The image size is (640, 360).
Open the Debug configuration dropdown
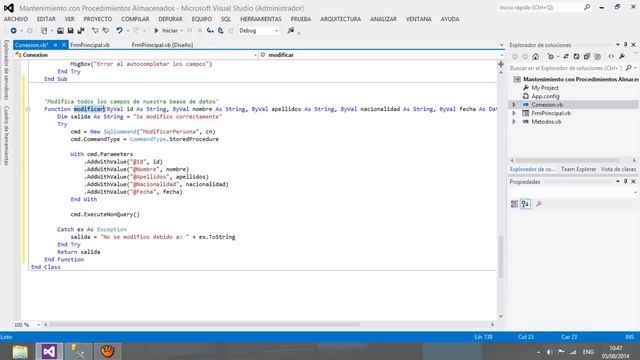258,31
